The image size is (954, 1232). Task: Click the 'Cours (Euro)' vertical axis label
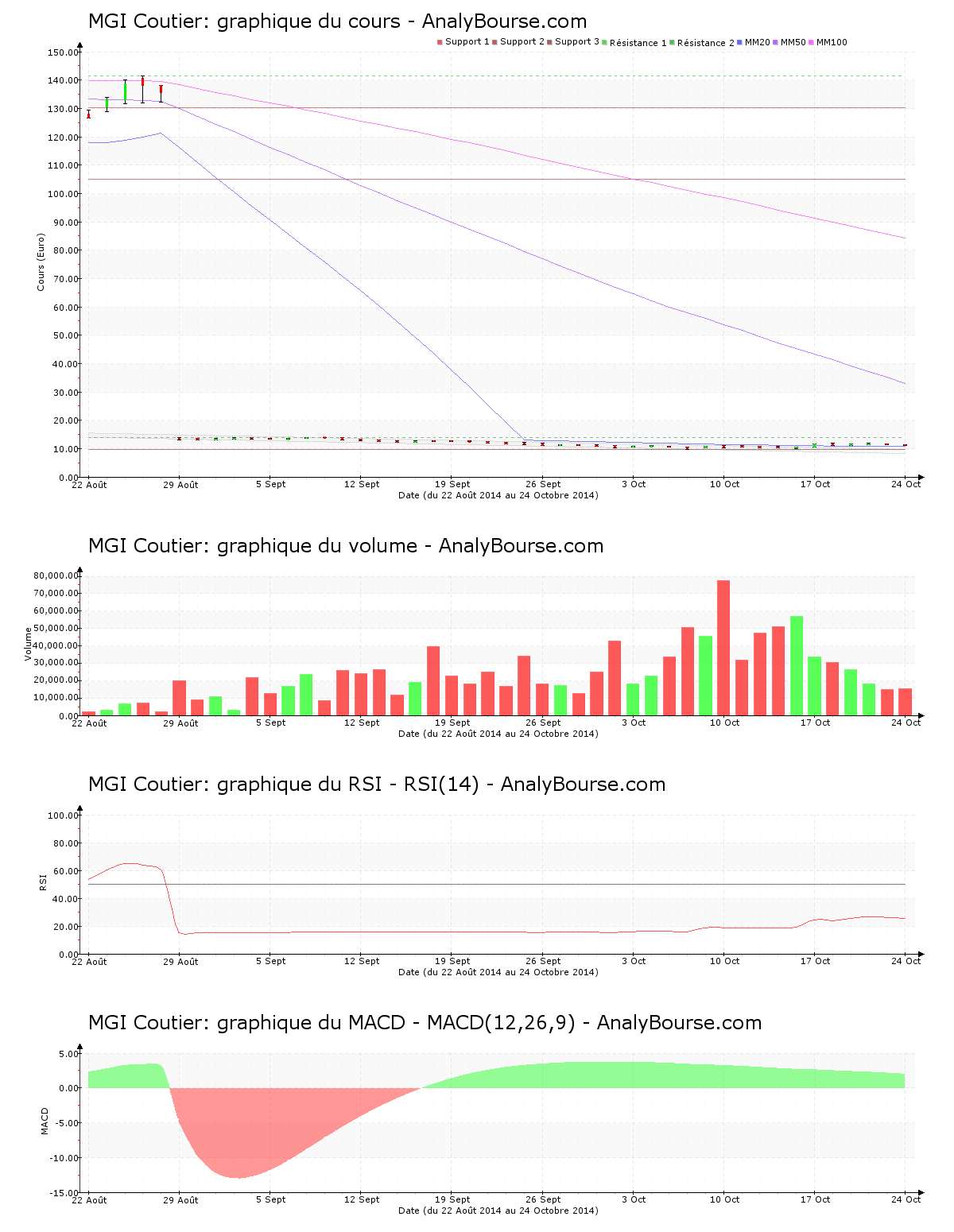click(41, 262)
